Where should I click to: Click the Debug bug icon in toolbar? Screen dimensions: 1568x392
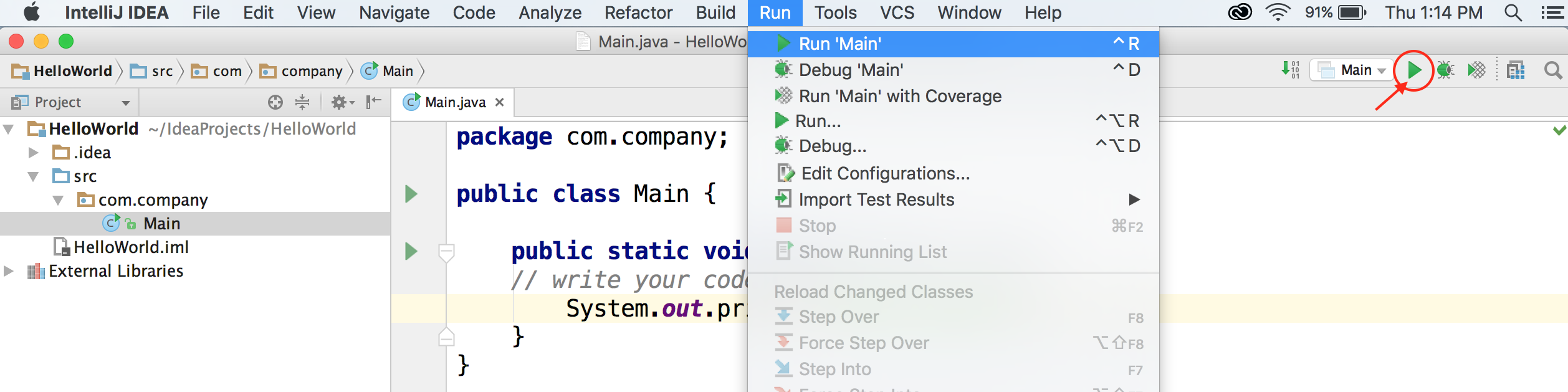click(1446, 70)
